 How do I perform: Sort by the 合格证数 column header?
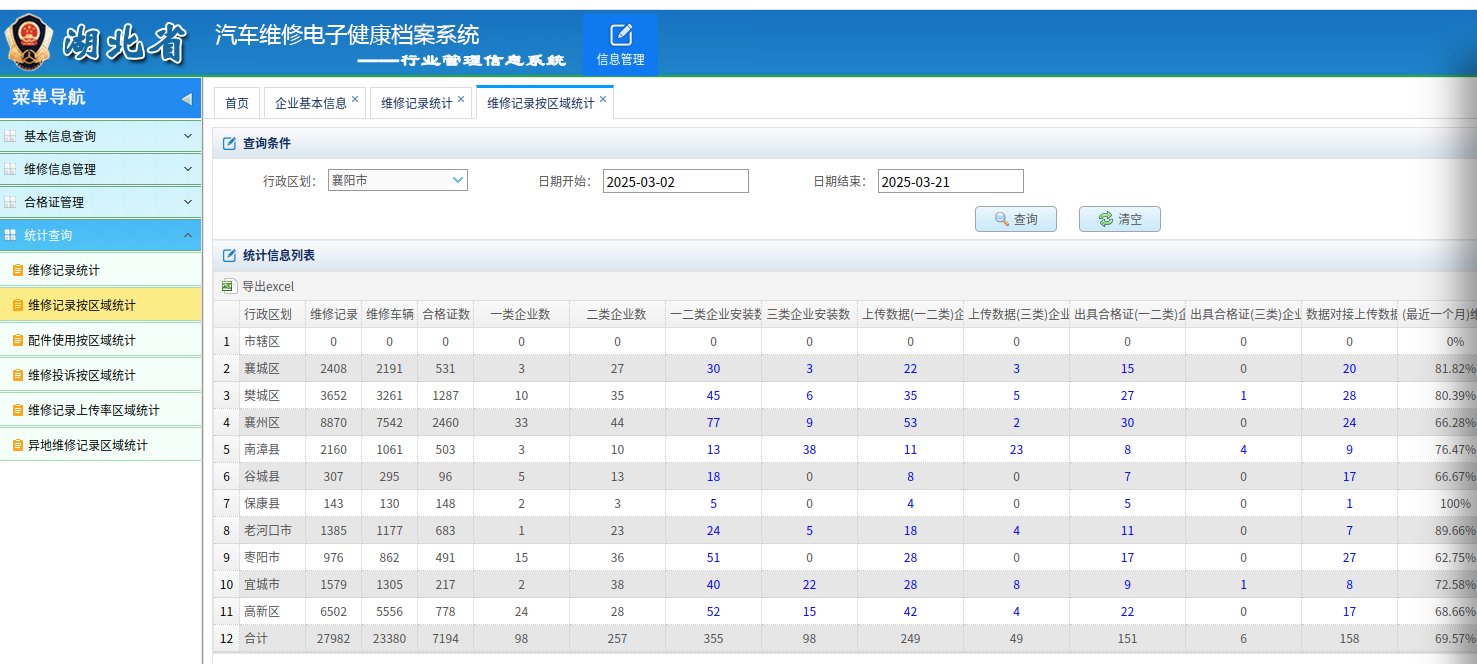(x=446, y=314)
